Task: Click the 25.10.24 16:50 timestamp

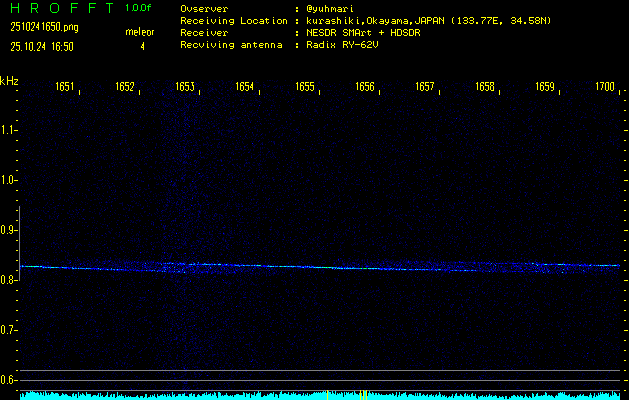Action: 42,46
